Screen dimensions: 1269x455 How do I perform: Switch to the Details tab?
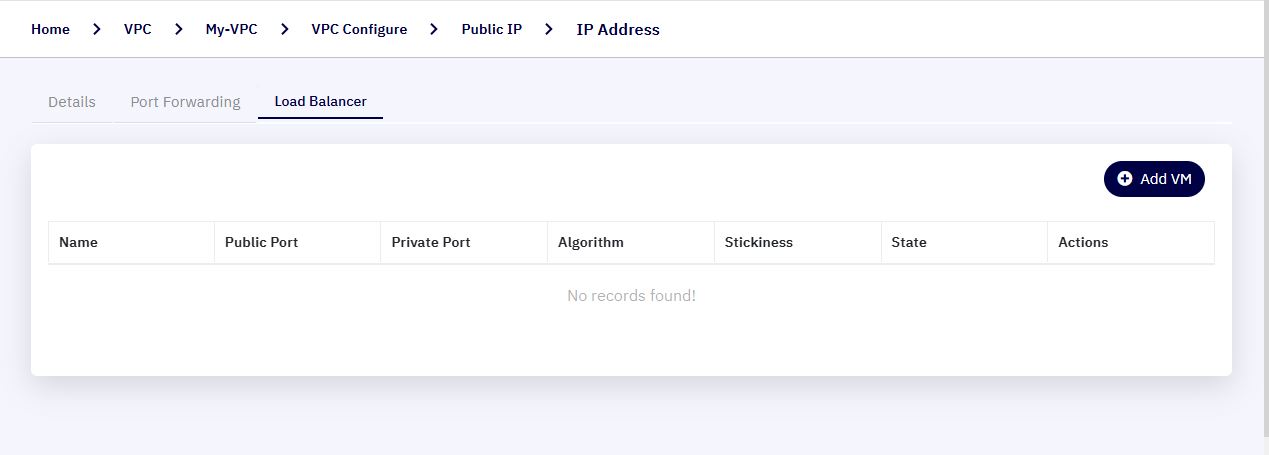pyautogui.click(x=72, y=102)
